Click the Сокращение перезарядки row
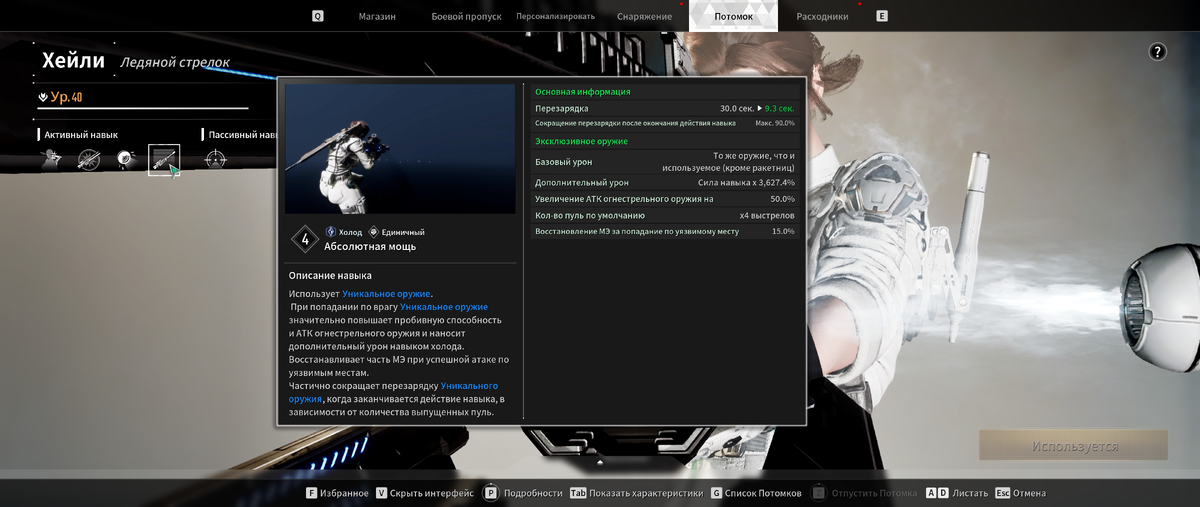 665,123
